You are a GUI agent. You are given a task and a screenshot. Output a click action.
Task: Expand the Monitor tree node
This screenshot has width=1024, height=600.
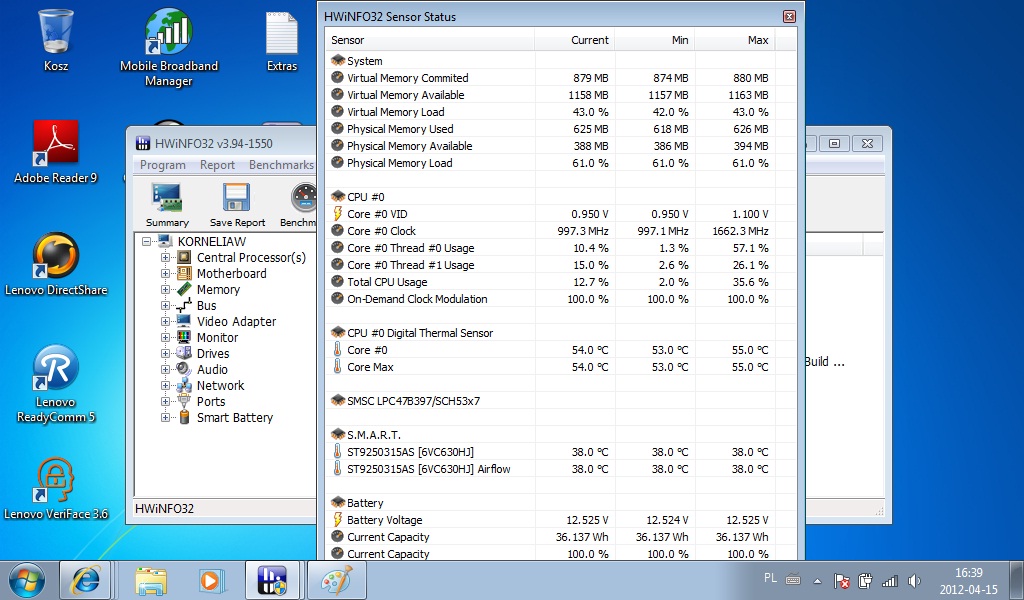(165, 338)
